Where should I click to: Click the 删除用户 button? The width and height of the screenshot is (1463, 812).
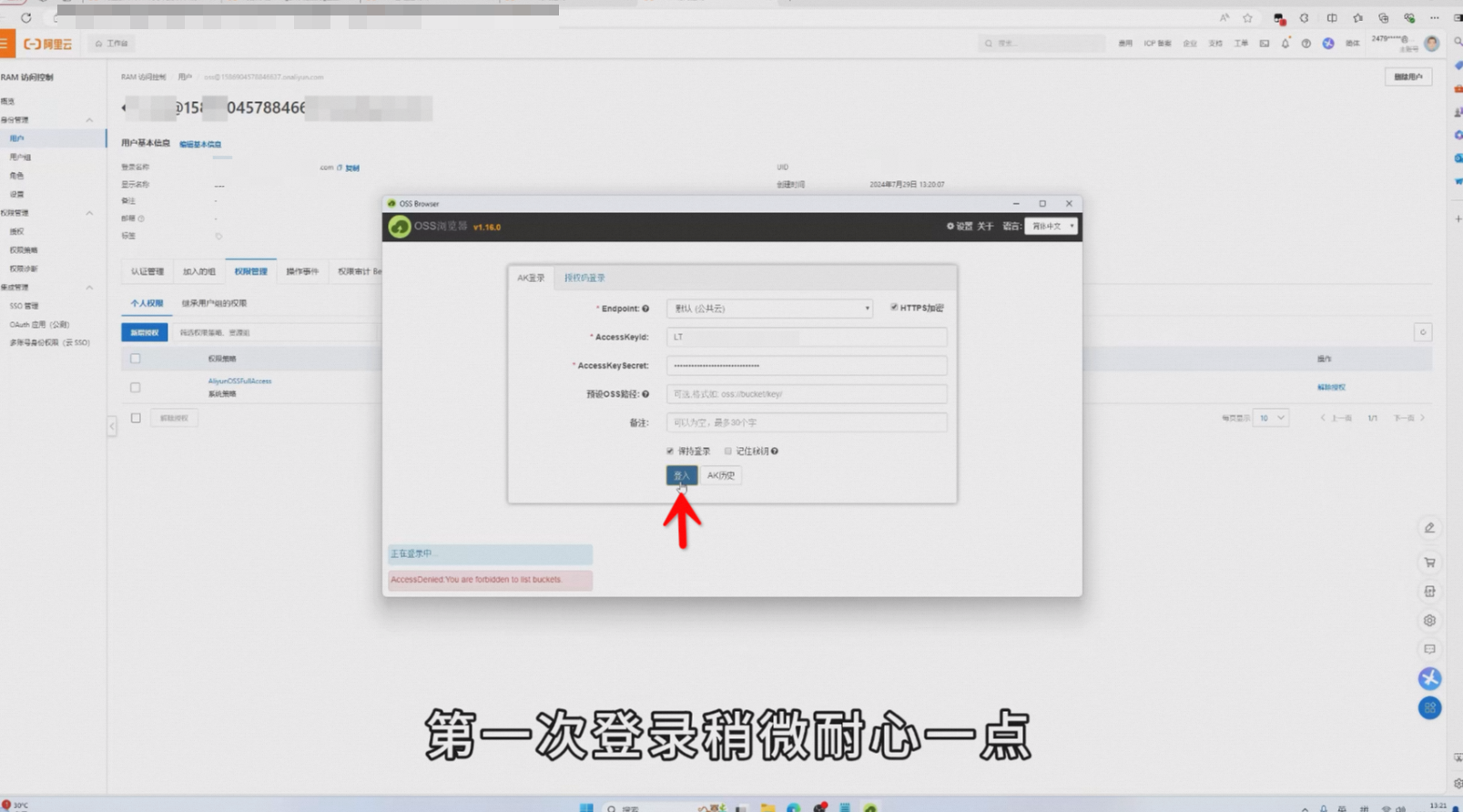(x=1408, y=77)
